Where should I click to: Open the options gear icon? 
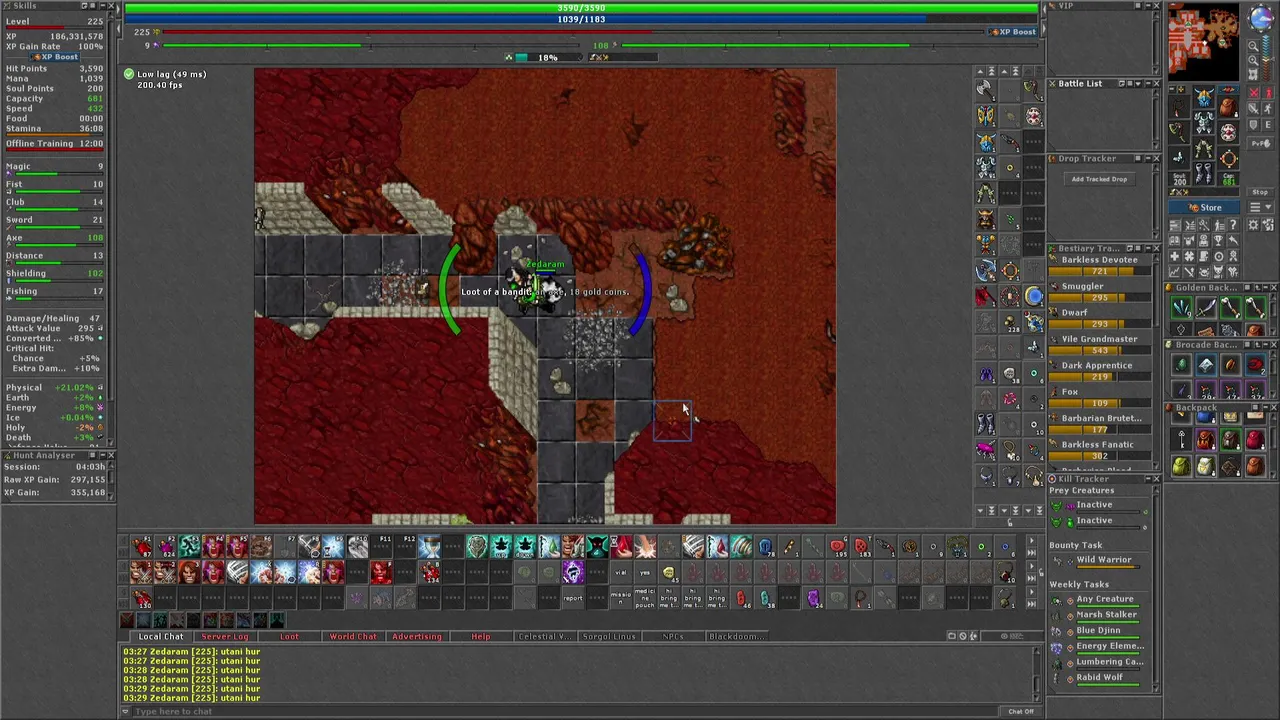click(x=1253, y=225)
